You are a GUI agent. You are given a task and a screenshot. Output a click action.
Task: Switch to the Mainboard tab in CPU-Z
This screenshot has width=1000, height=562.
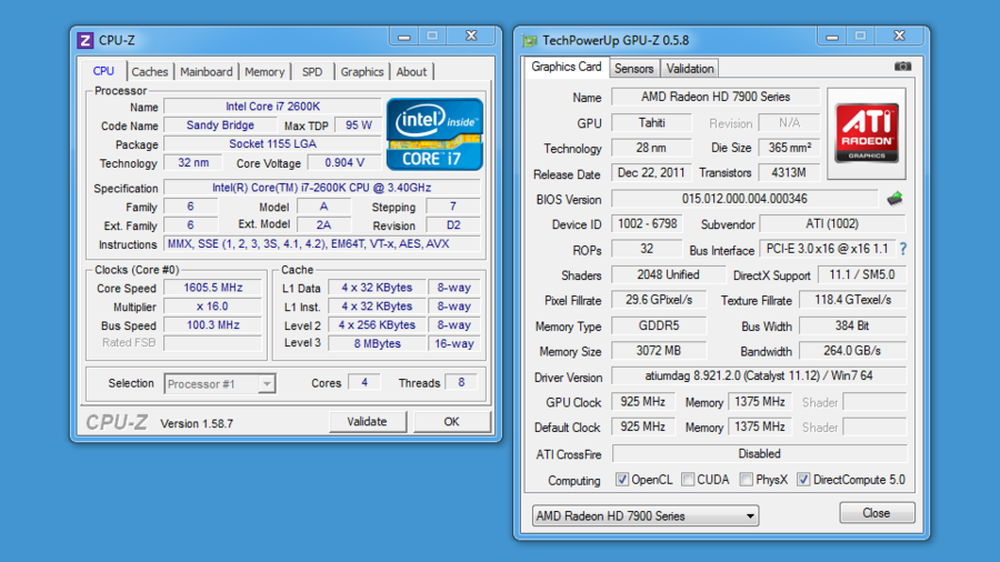pos(206,72)
